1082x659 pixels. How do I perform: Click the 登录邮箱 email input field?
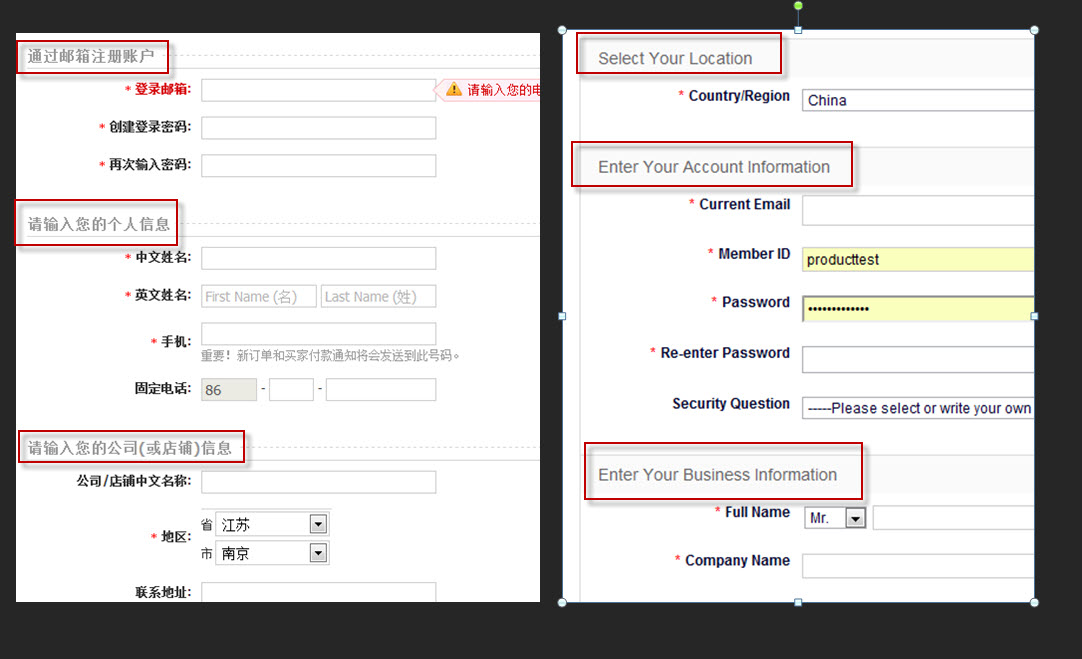coord(318,90)
